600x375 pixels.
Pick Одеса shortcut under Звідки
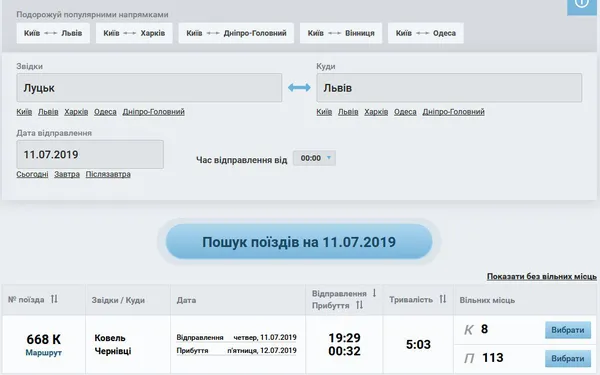(105, 112)
